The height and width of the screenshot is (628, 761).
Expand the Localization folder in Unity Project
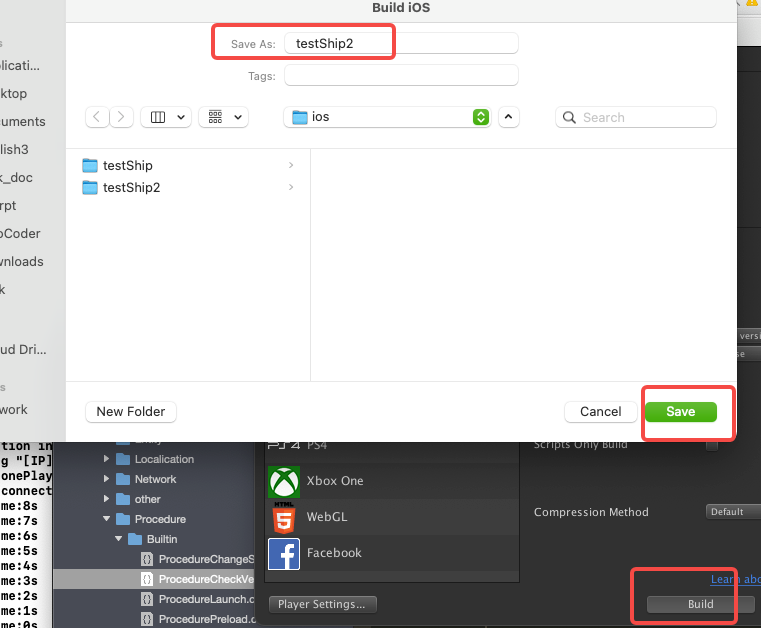click(x=106, y=459)
